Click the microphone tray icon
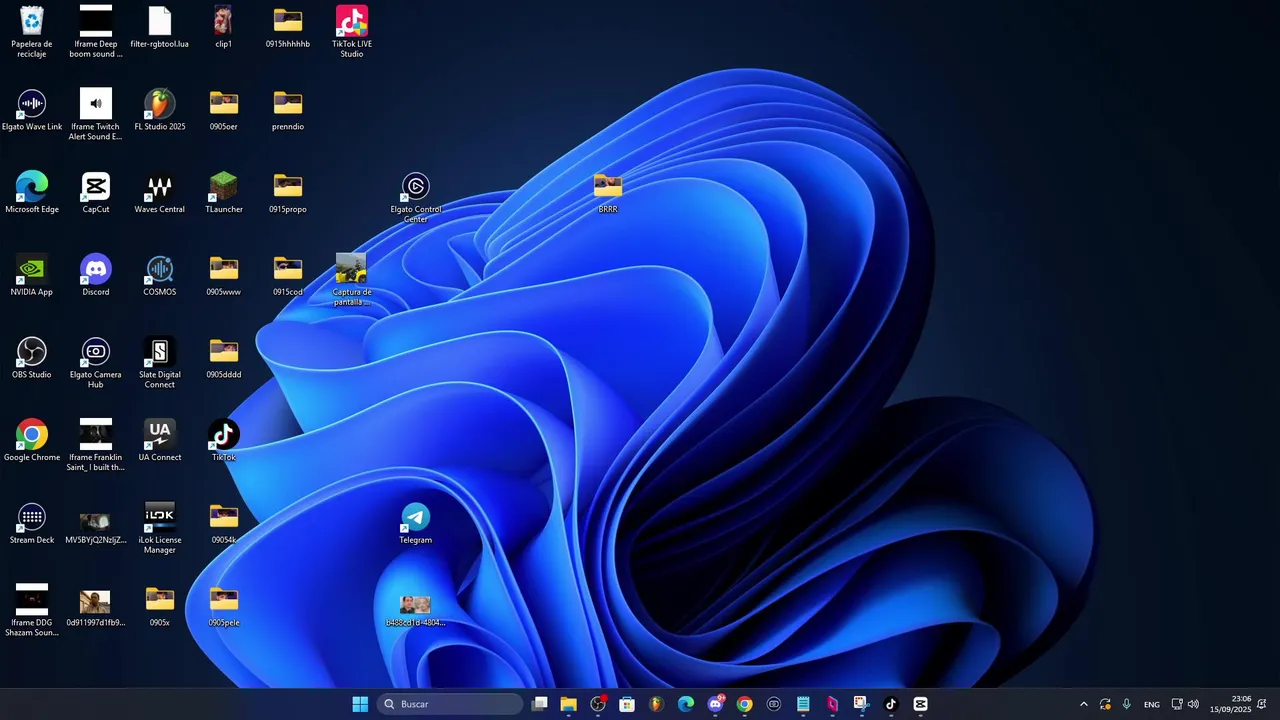Screen dimensions: 1280x720 (1127, 704)
